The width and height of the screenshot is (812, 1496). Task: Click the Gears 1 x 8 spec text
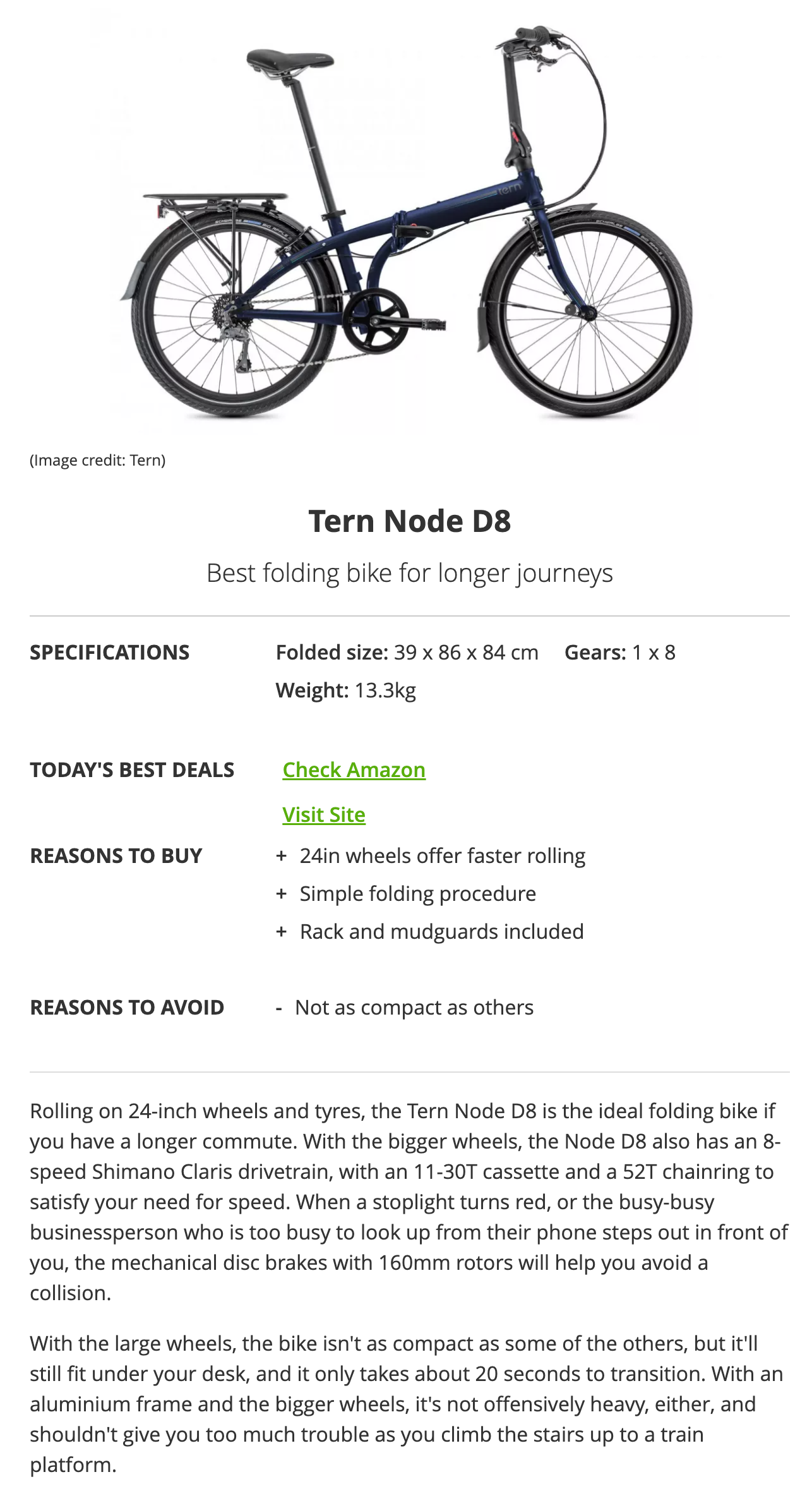click(x=619, y=652)
